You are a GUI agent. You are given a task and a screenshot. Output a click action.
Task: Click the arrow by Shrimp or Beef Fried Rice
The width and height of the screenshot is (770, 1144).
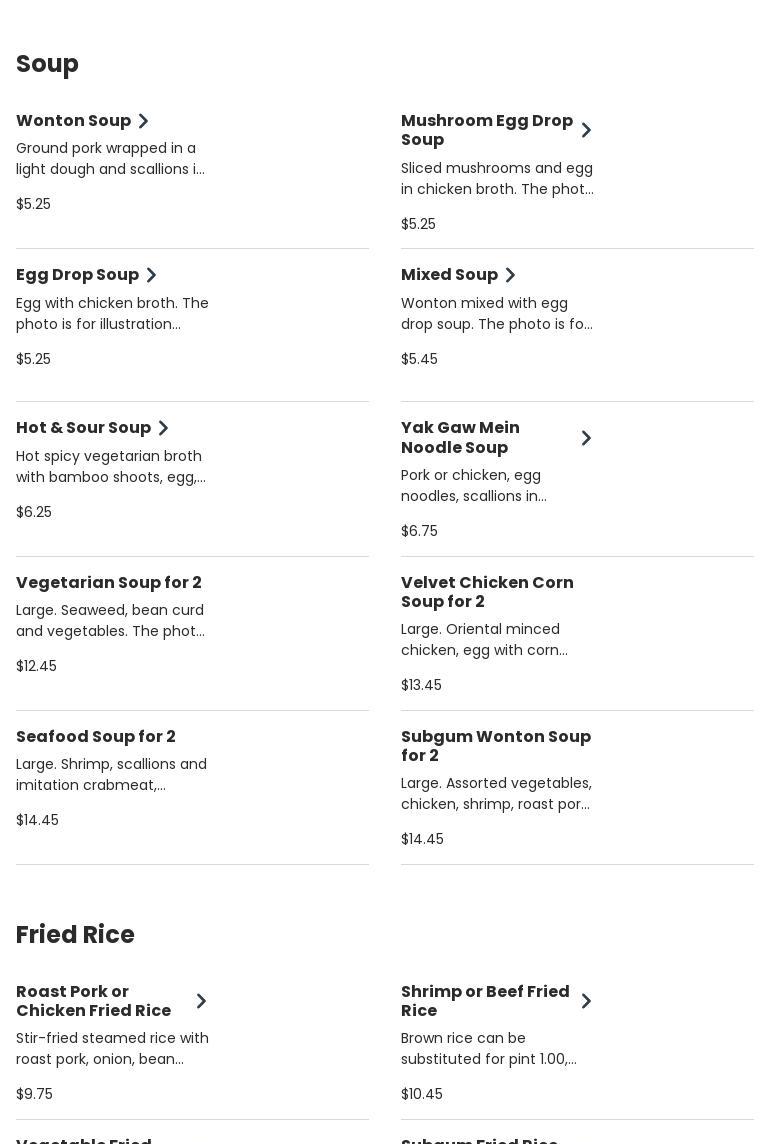coord(587,1001)
